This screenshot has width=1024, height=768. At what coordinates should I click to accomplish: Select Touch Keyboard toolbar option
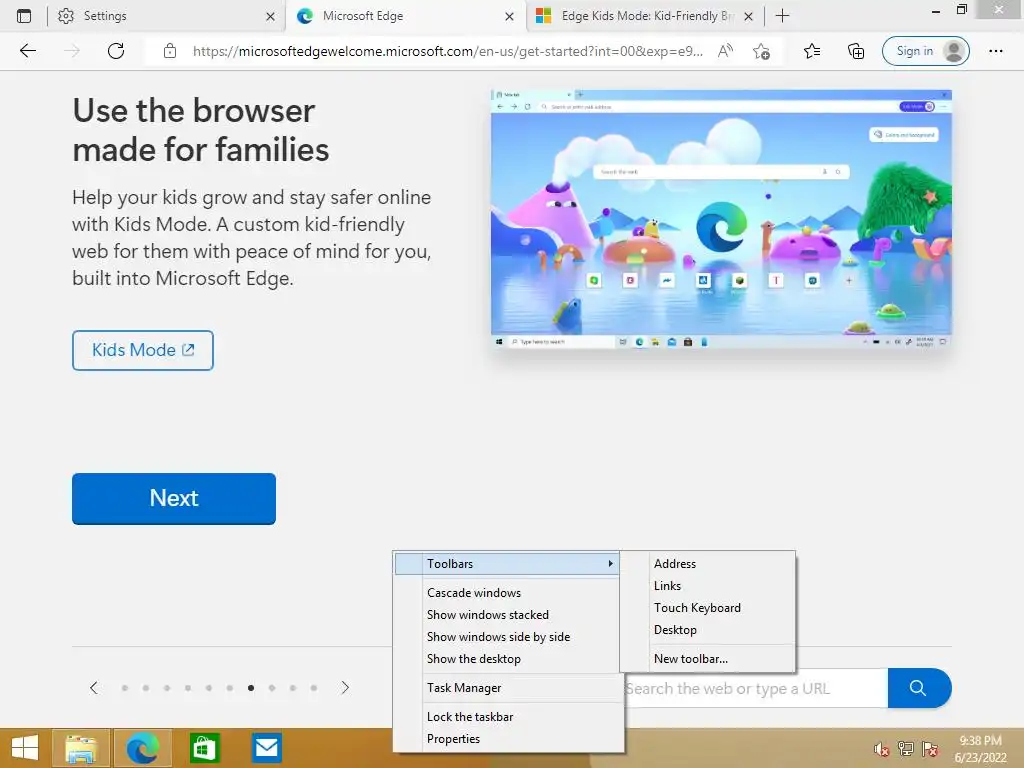pos(708,608)
